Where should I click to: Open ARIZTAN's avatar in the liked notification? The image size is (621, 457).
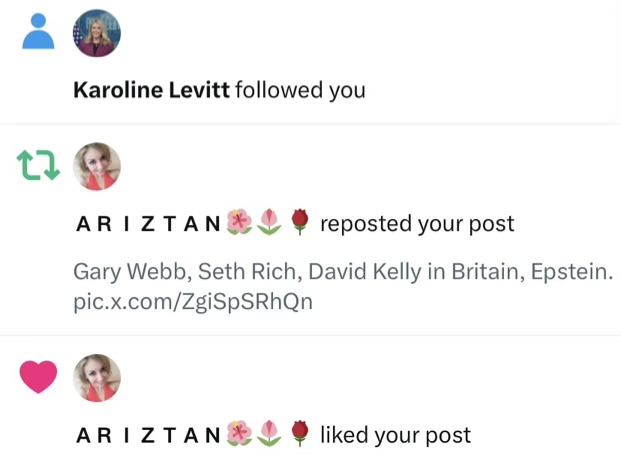click(x=97, y=378)
